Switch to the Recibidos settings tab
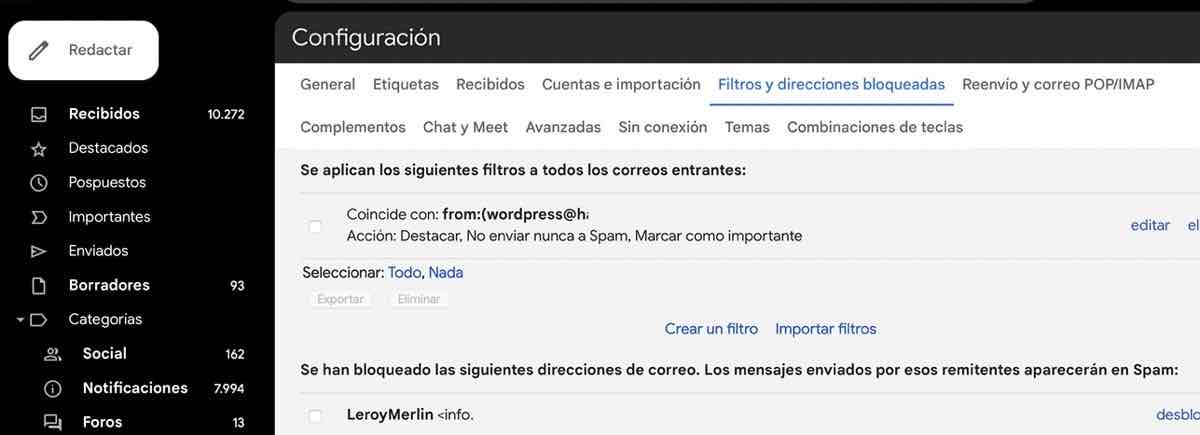1200x435 pixels. [x=490, y=85]
